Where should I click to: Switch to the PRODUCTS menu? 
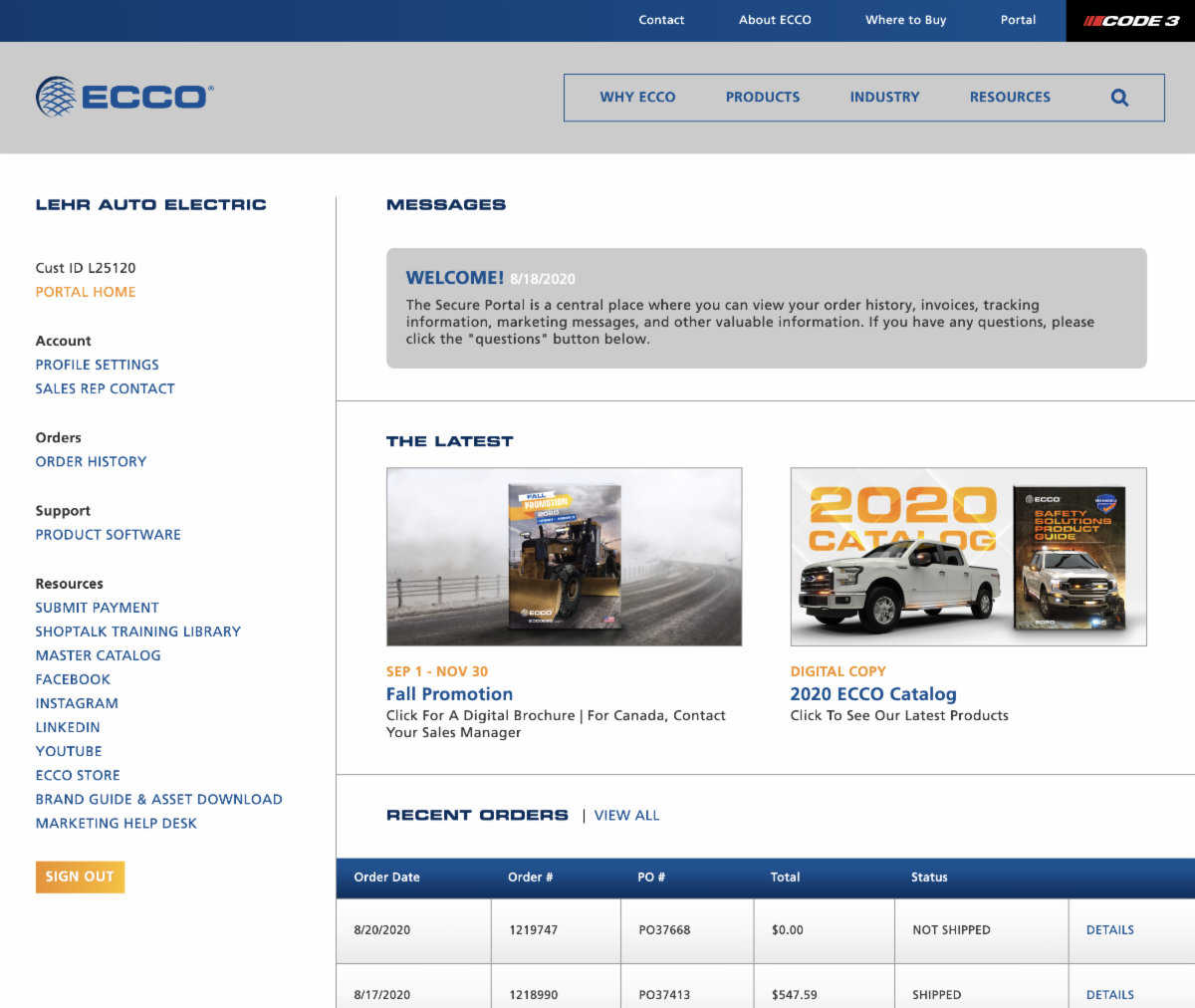pos(762,97)
